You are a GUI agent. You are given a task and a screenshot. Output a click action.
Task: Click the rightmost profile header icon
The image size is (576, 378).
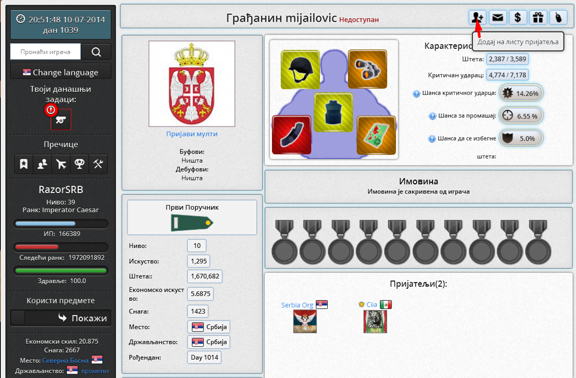click(x=558, y=17)
